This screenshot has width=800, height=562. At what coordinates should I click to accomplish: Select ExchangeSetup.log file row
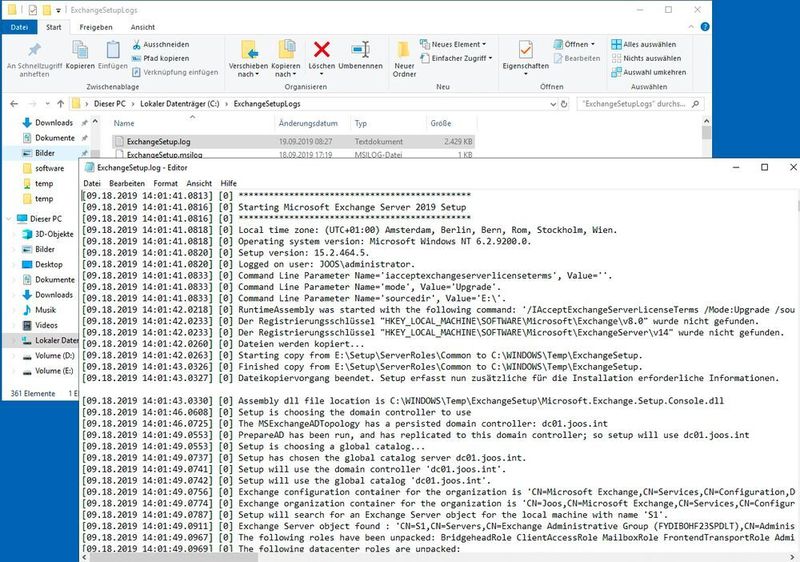coord(293,141)
